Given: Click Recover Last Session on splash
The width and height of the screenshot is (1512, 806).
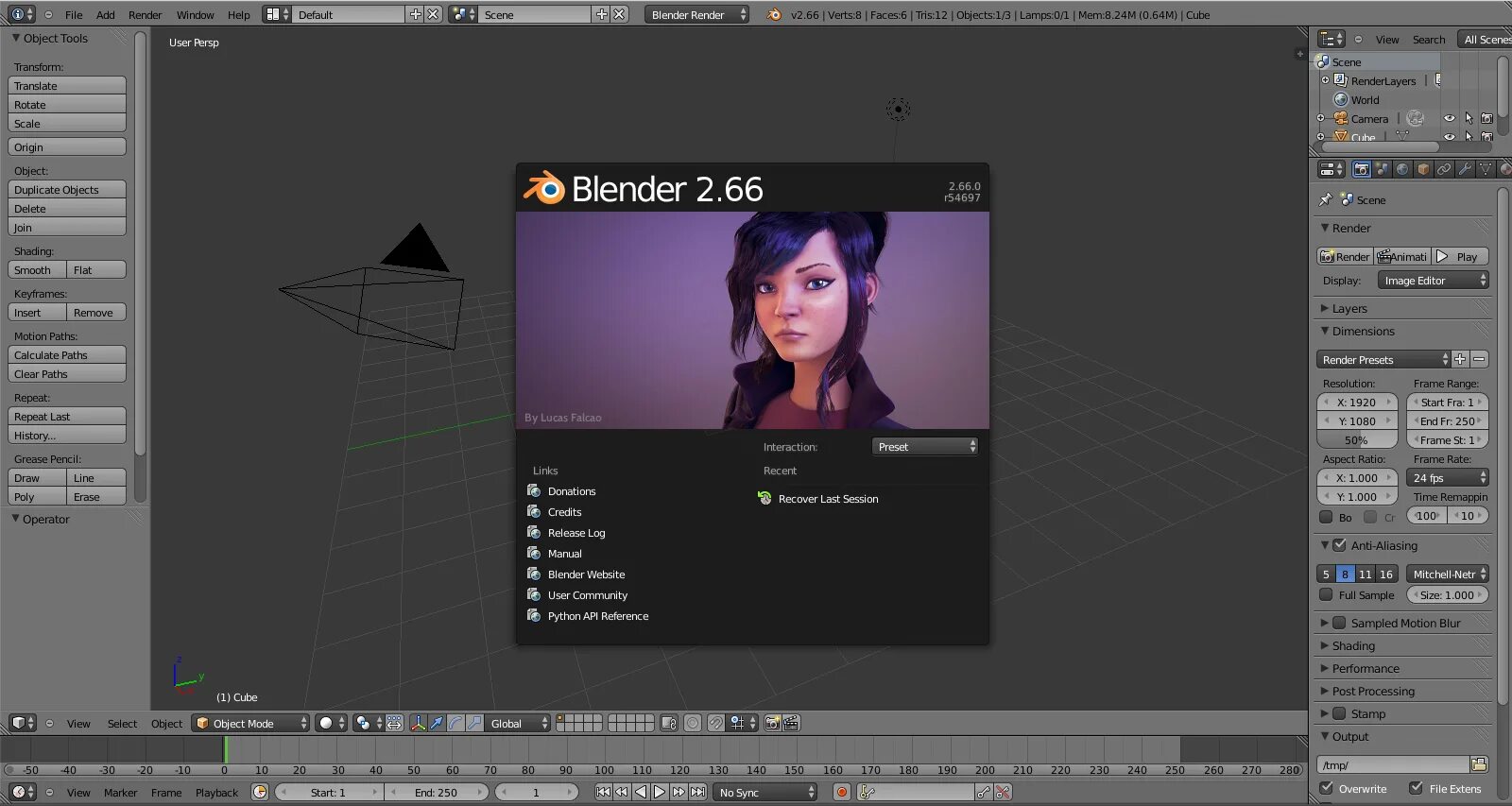Looking at the screenshot, I should 828,498.
